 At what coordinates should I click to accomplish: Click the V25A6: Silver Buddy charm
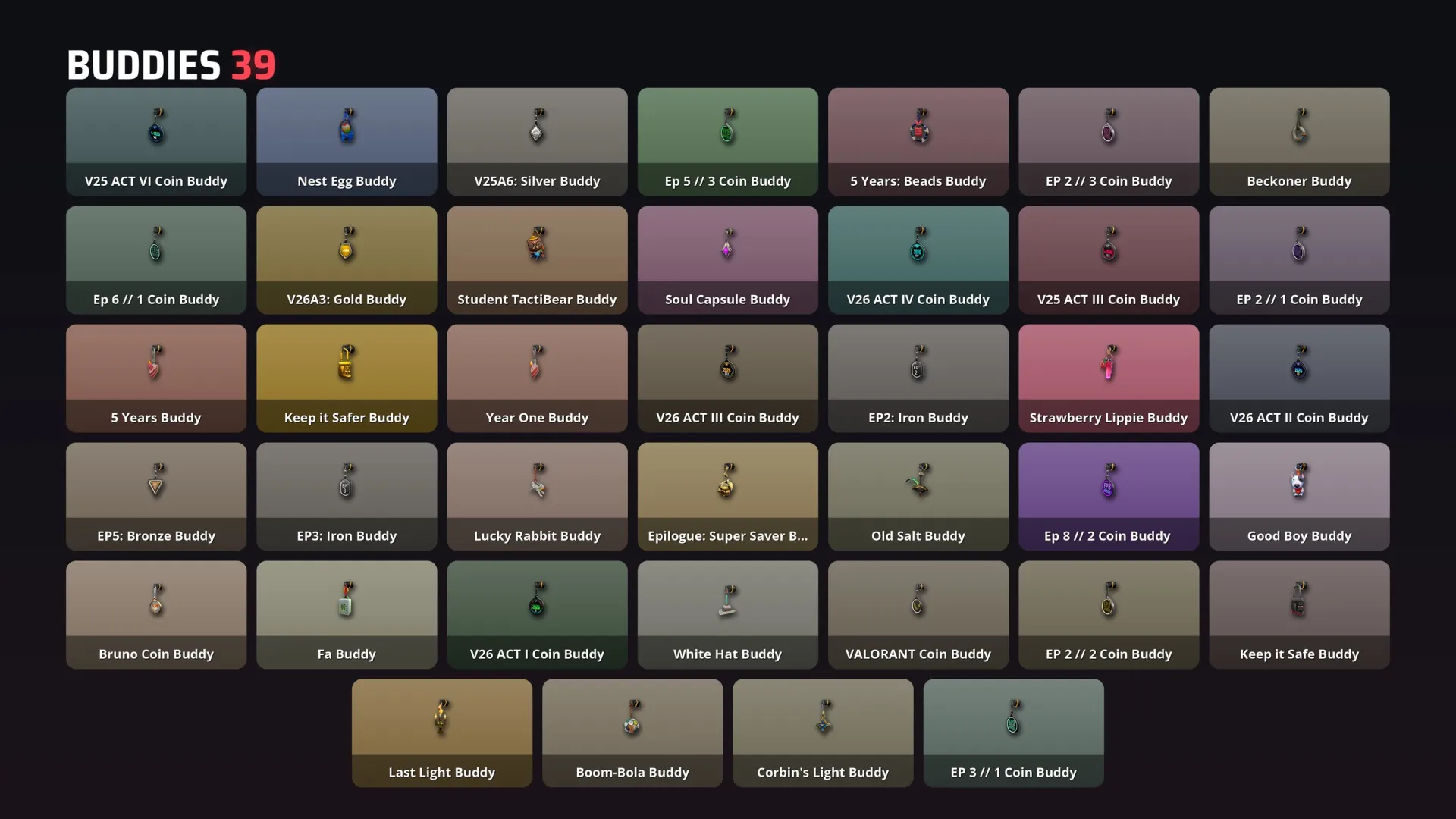pos(537,126)
